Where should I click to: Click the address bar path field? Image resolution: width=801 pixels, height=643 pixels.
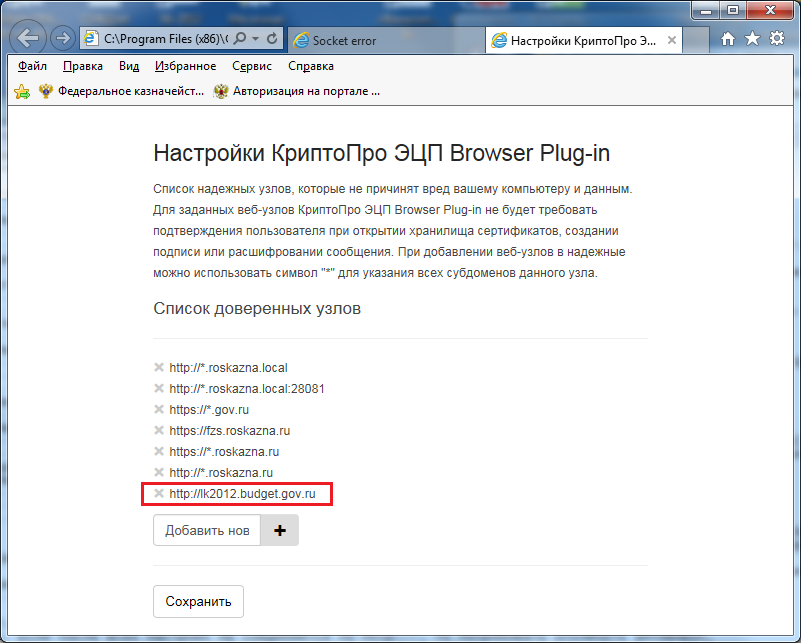pyautogui.click(x=166, y=39)
